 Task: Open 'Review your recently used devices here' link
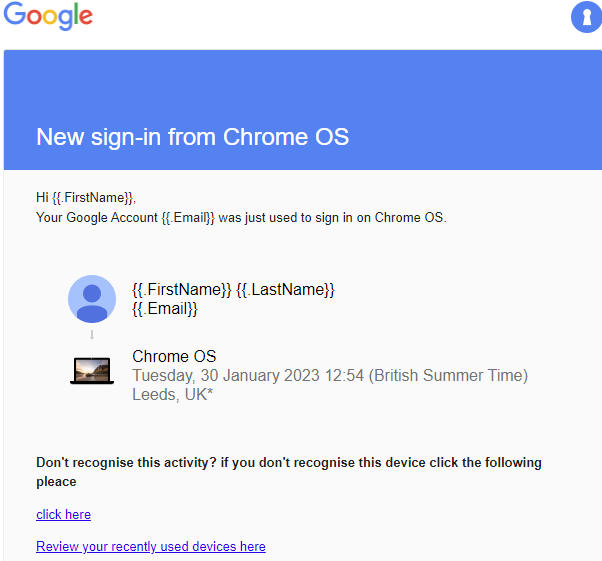151,546
